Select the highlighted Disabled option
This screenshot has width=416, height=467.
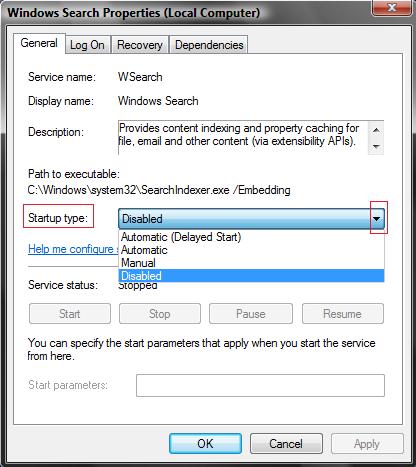tap(251, 276)
